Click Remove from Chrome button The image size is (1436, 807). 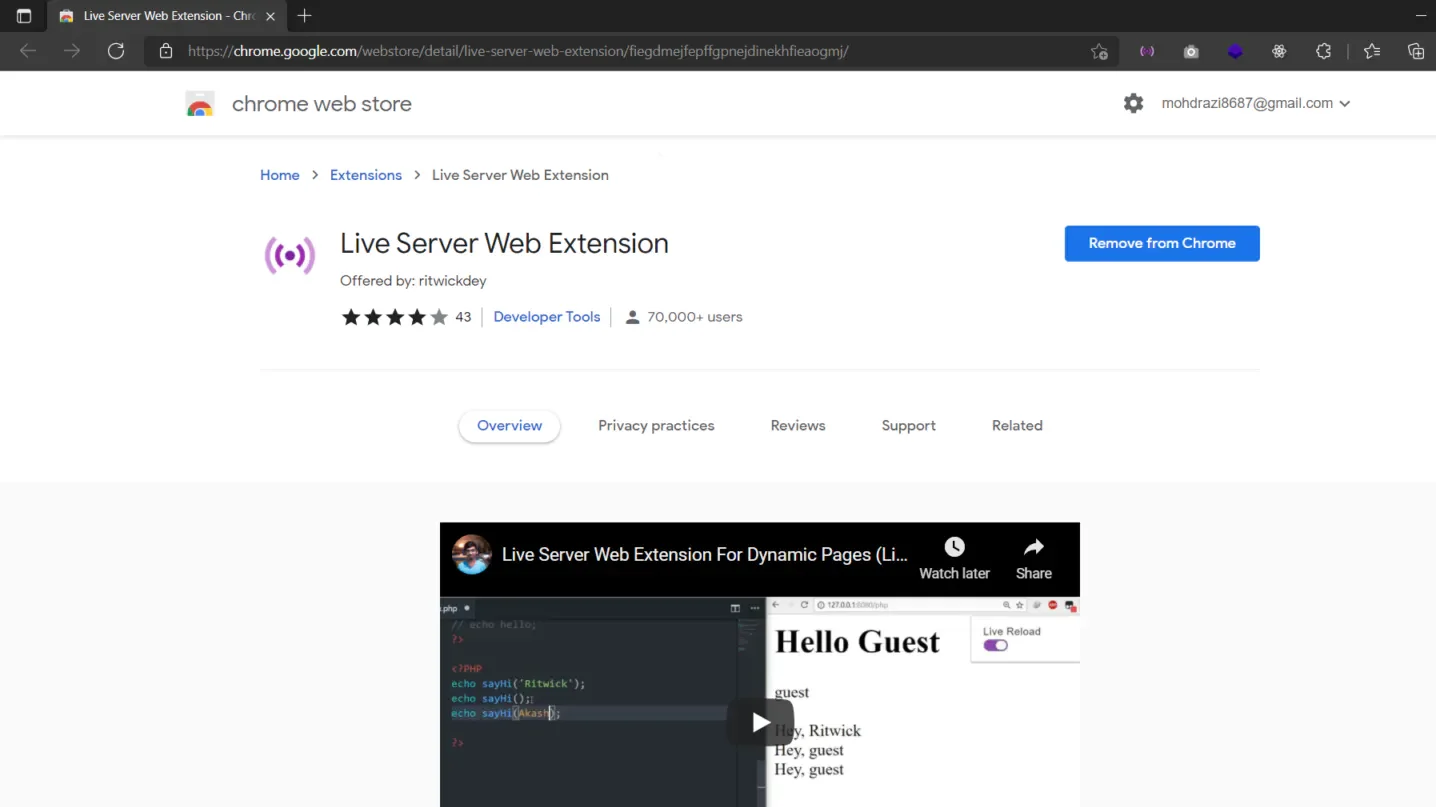pos(1162,243)
